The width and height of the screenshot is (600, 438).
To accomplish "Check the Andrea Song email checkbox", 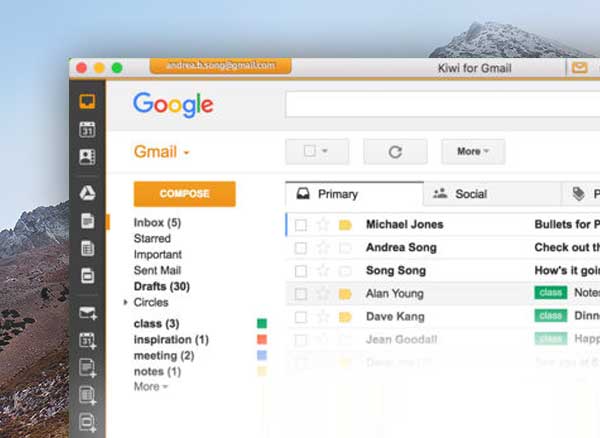I will pyautogui.click(x=301, y=248).
